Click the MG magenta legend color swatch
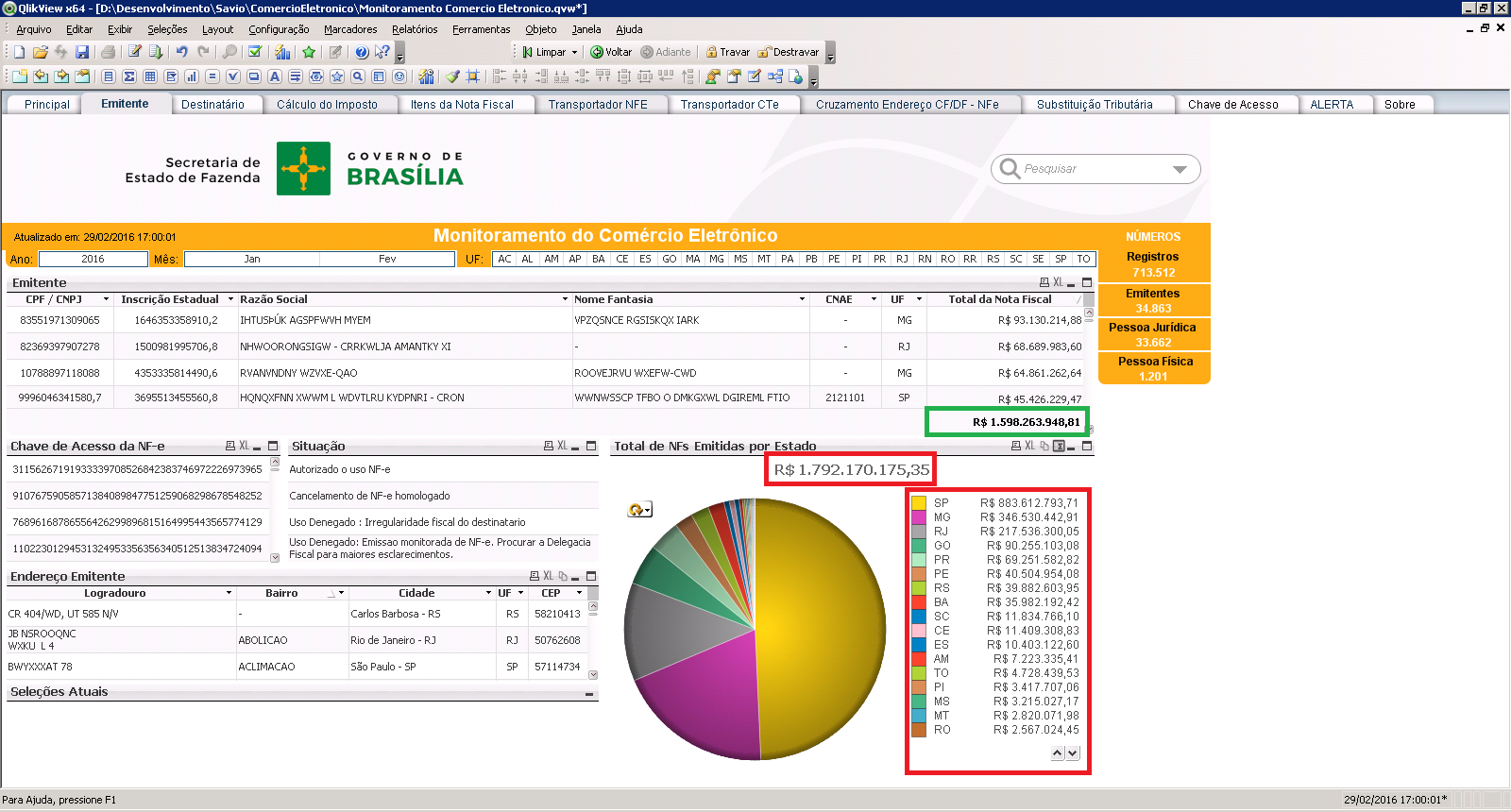 click(919, 517)
